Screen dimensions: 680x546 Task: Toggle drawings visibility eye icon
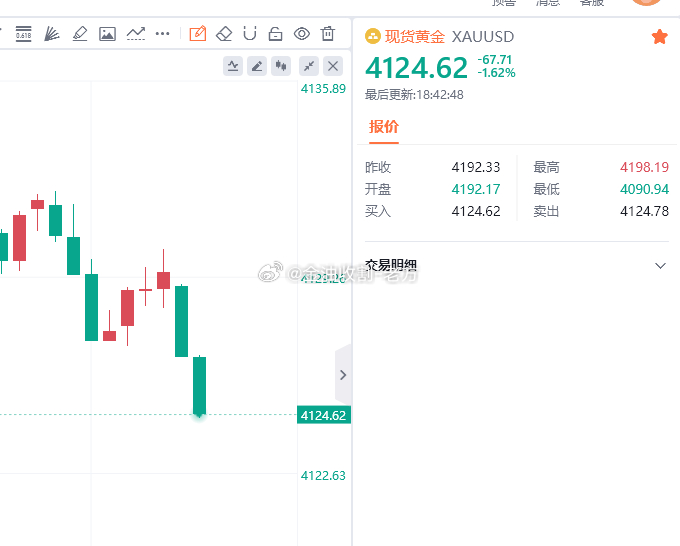pos(302,33)
